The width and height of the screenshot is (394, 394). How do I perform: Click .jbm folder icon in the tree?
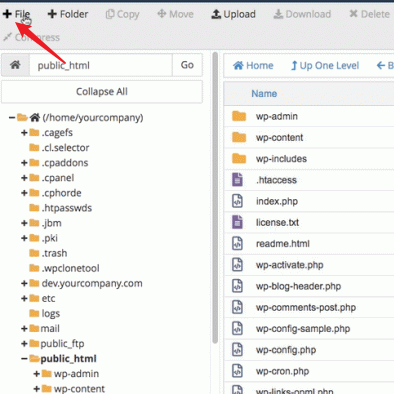pos(34,223)
